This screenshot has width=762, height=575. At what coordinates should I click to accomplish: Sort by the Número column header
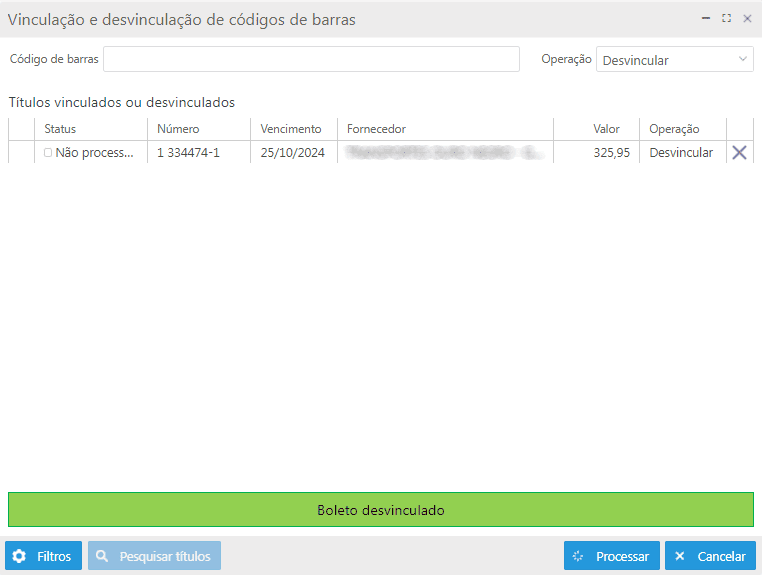coord(178,129)
